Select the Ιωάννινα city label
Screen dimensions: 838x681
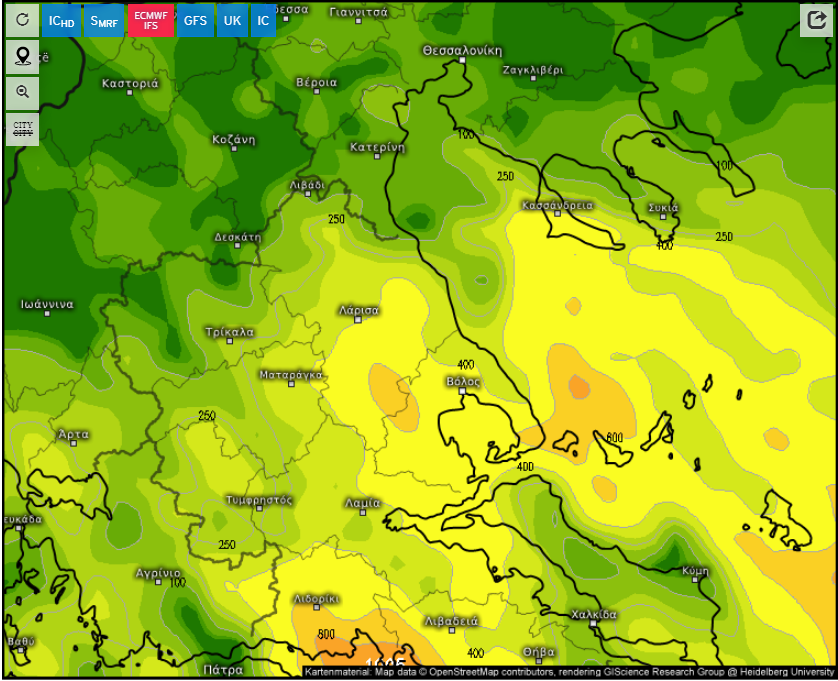pyautogui.click(x=48, y=303)
